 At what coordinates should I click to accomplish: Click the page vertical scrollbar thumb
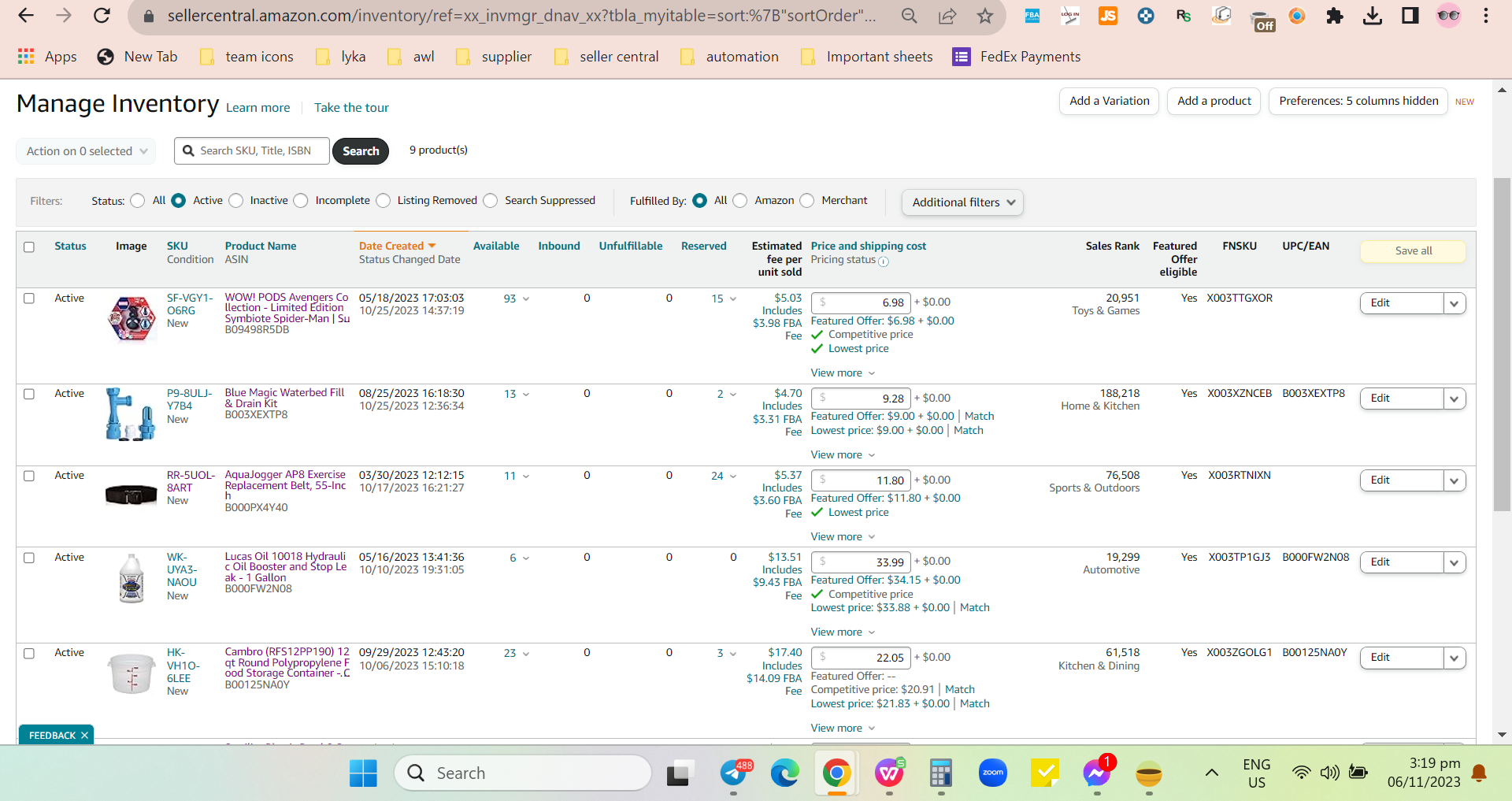pos(1502,344)
